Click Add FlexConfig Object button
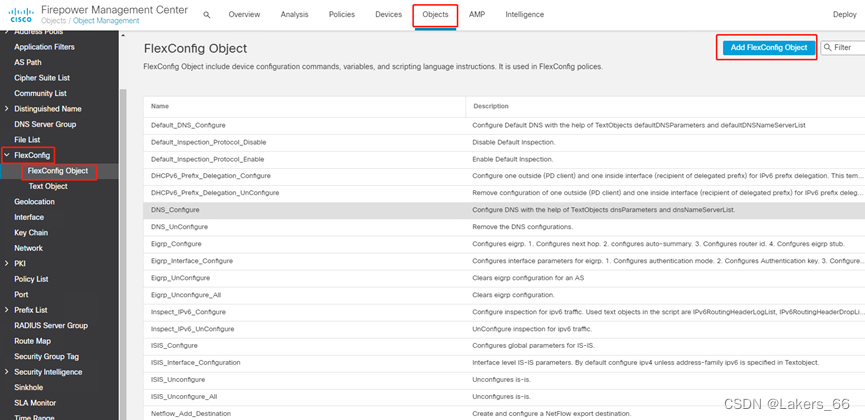The height and width of the screenshot is (420, 865). pyautogui.click(x=768, y=47)
